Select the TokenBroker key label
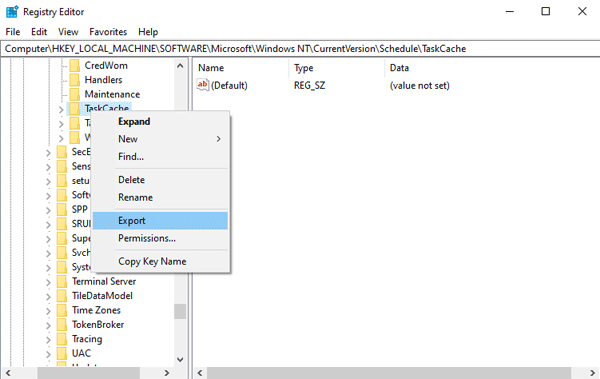The width and height of the screenshot is (600, 379). coord(98,325)
